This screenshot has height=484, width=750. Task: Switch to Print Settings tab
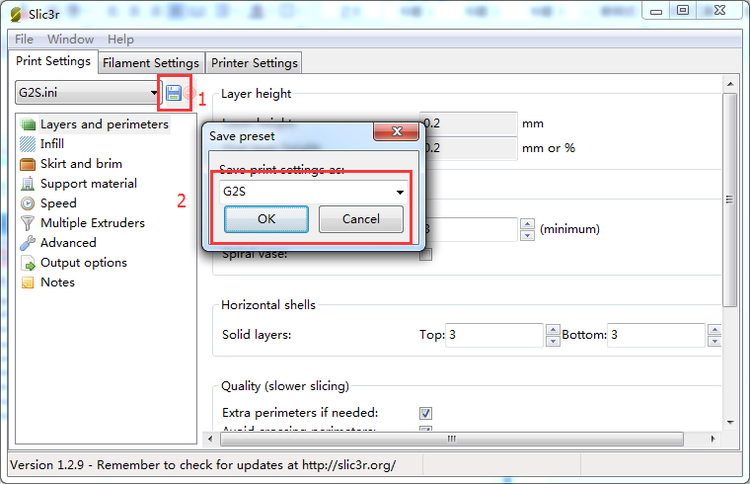(x=54, y=61)
